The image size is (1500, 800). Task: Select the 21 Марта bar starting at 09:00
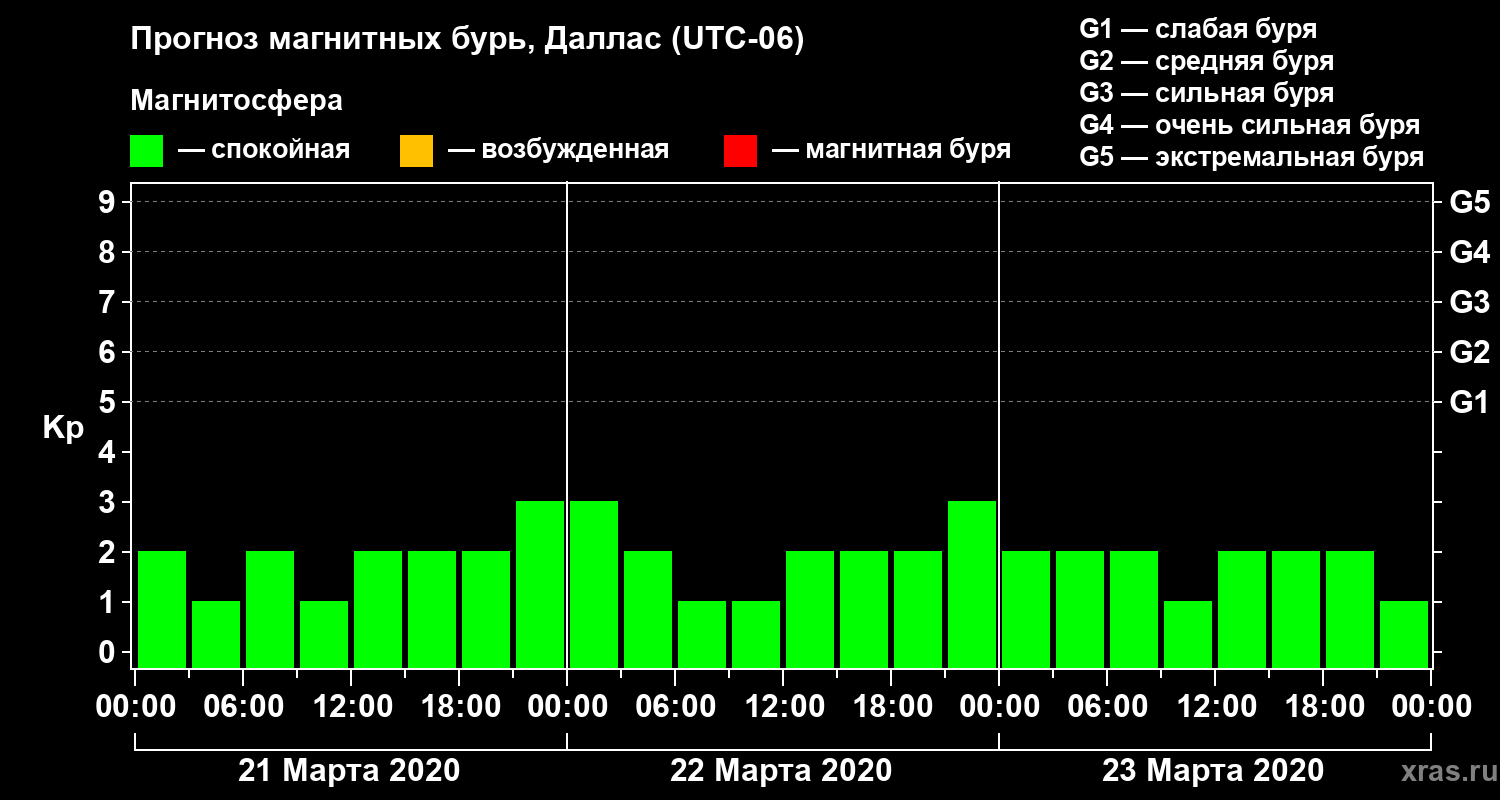[324, 634]
